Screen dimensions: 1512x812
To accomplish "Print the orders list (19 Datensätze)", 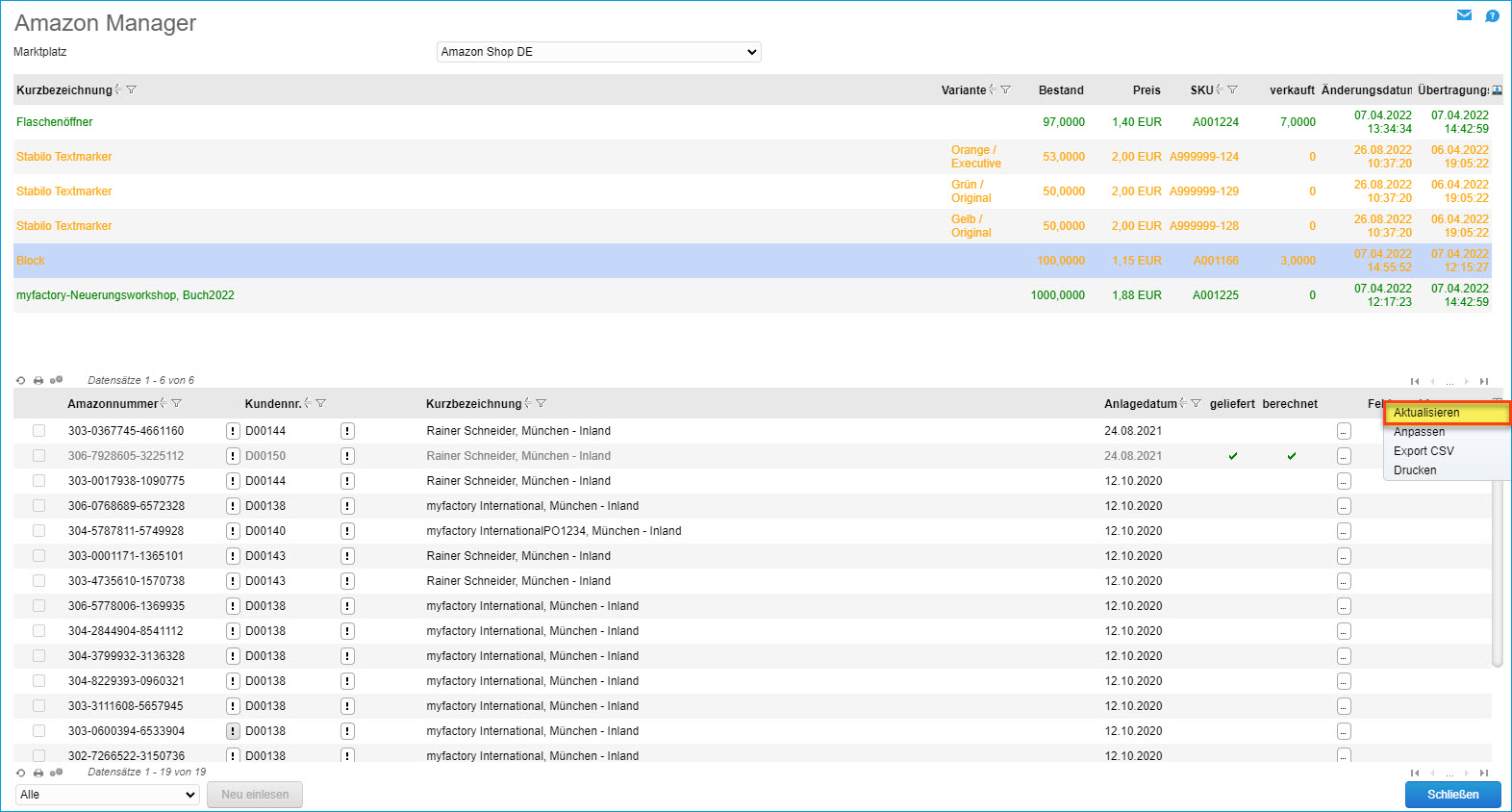I will (x=38, y=773).
